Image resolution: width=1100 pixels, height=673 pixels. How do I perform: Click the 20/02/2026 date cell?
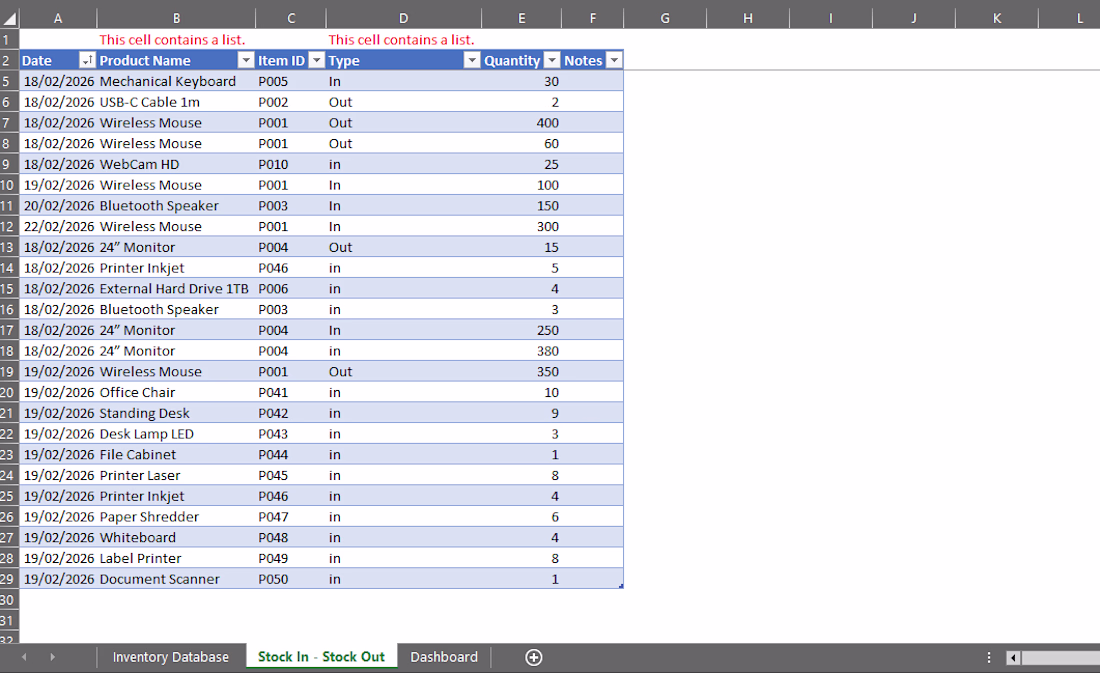pos(58,206)
